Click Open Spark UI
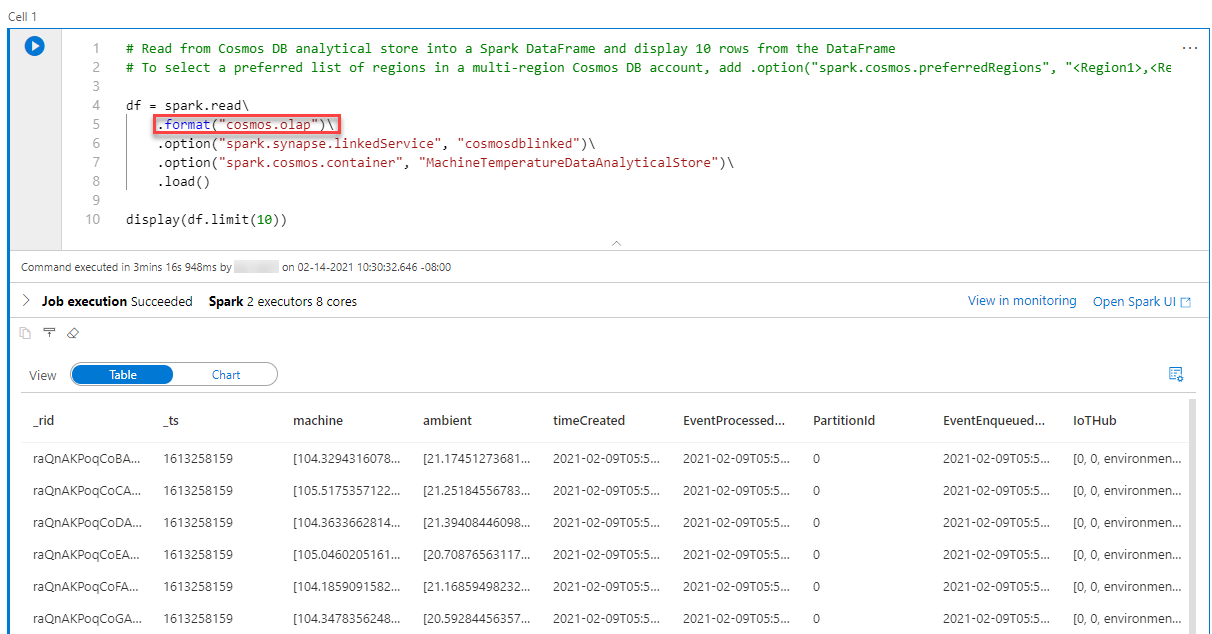The image size is (1212, 634). coord(1135,300)
